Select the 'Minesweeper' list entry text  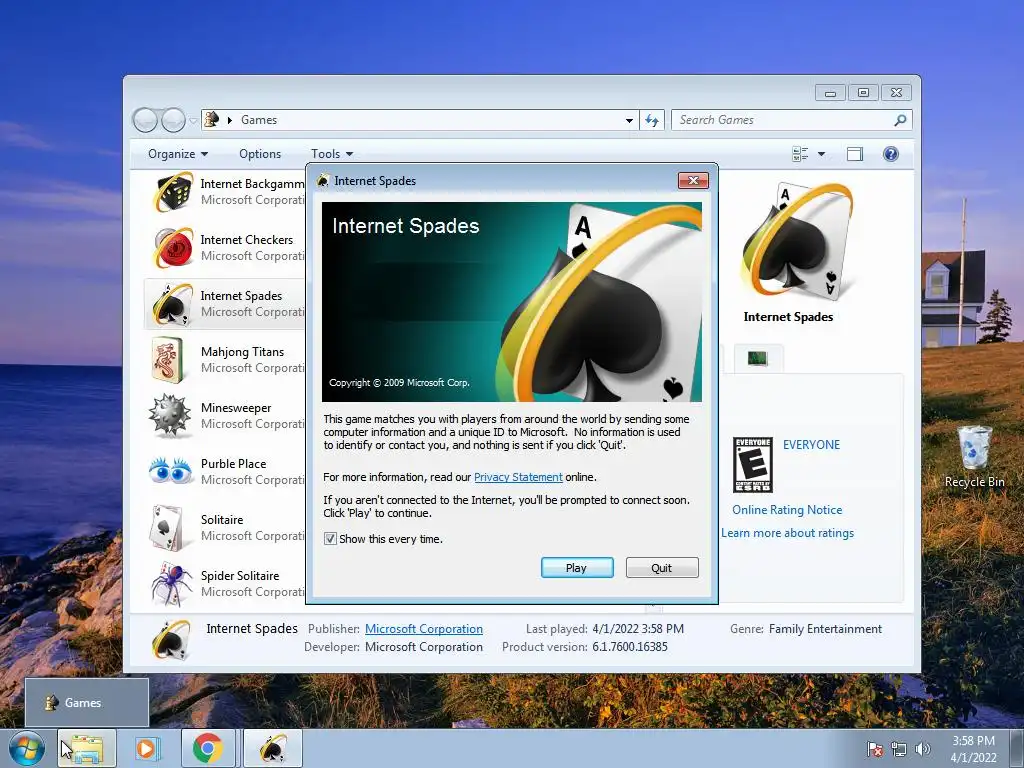click(x=236, y=408)
